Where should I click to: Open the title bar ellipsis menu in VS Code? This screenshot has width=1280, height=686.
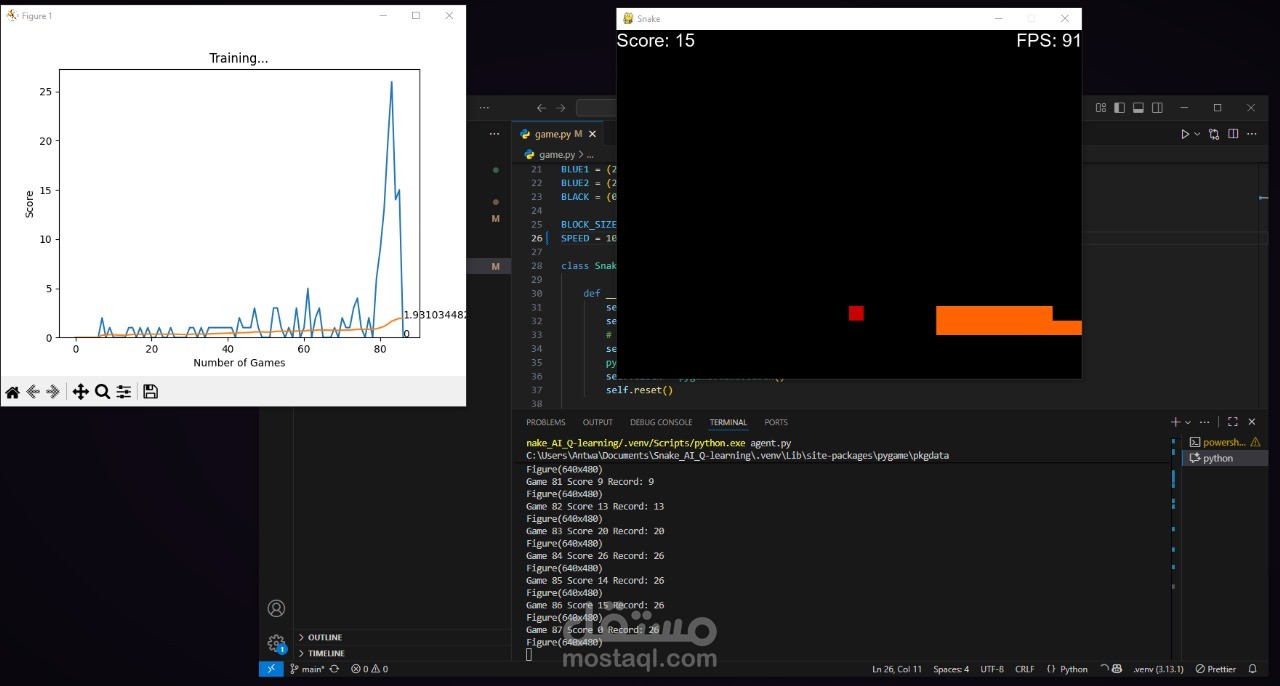pyautogui.click(x=484, y=108)
